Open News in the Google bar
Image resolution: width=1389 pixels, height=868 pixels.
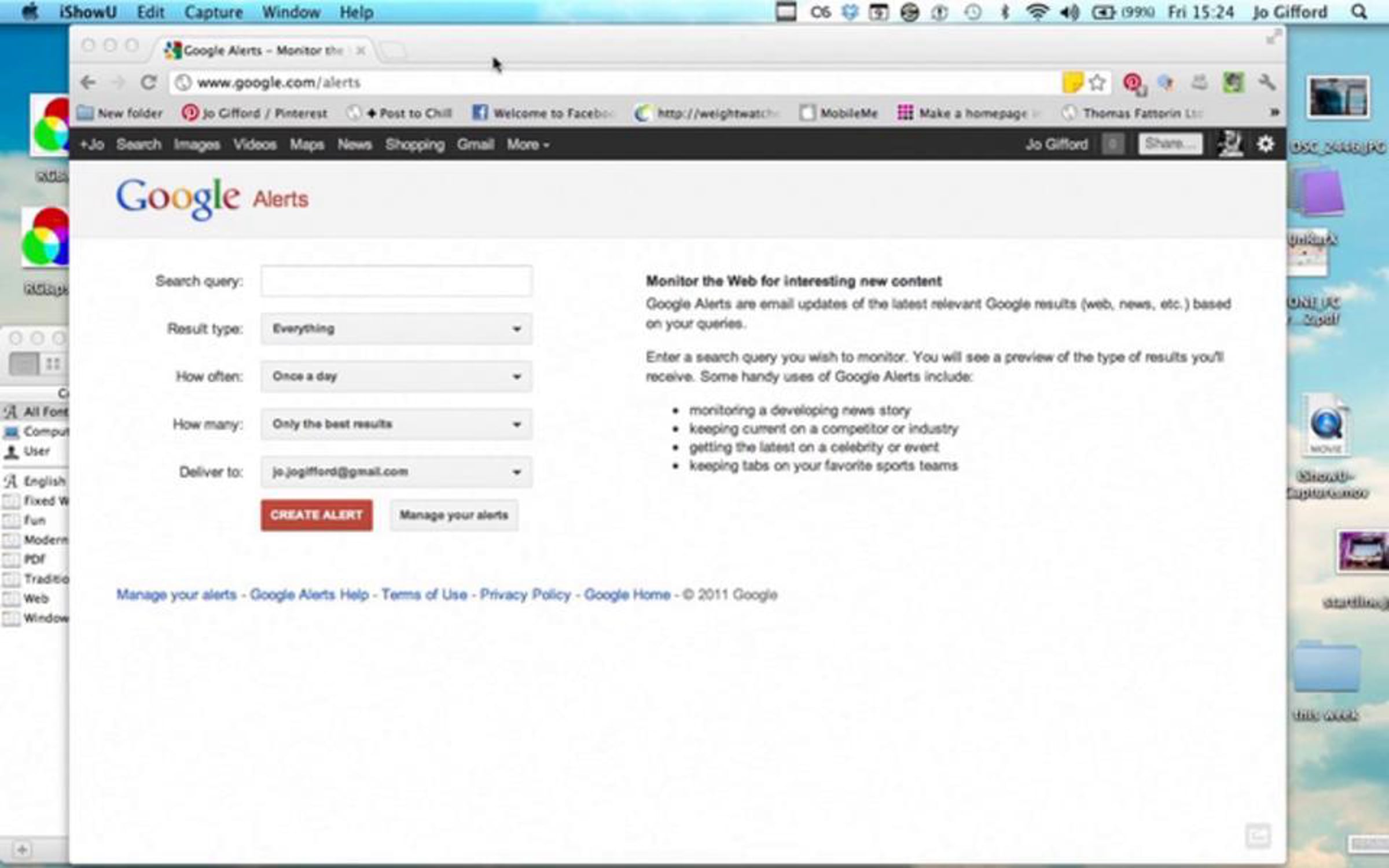pyautogui.click(x=355, y=144)
